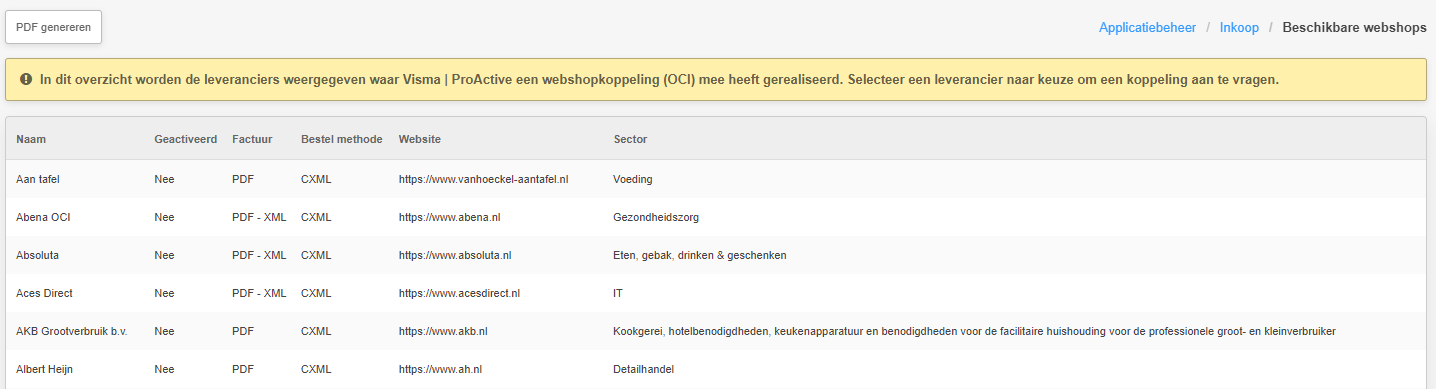Viewport: 1436px width, 389px height.
Task: Click Nee in the Aan tafel row
Action: pos(164,179)
